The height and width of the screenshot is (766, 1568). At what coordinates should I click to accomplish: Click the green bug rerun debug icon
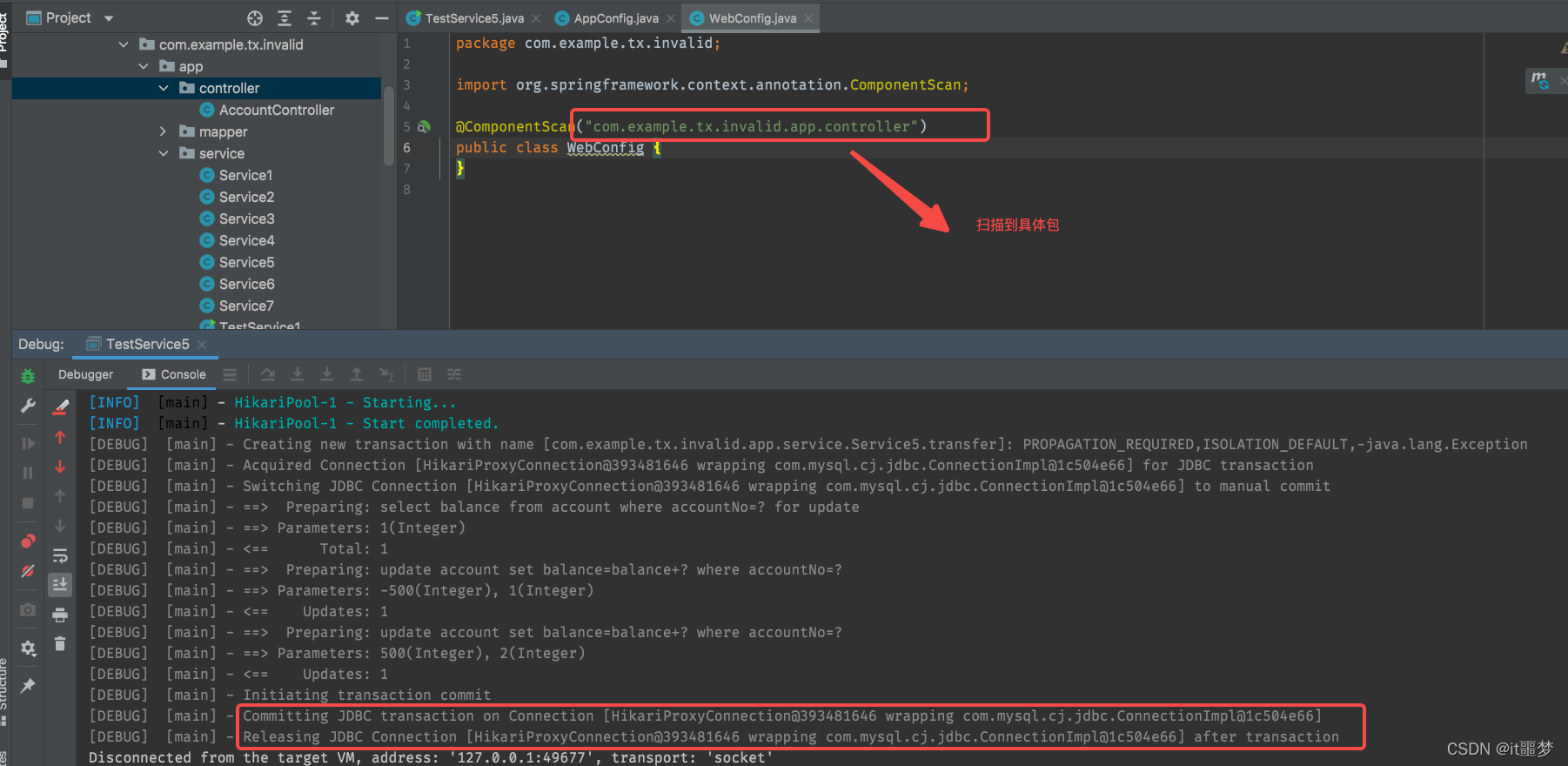[28, 376]
